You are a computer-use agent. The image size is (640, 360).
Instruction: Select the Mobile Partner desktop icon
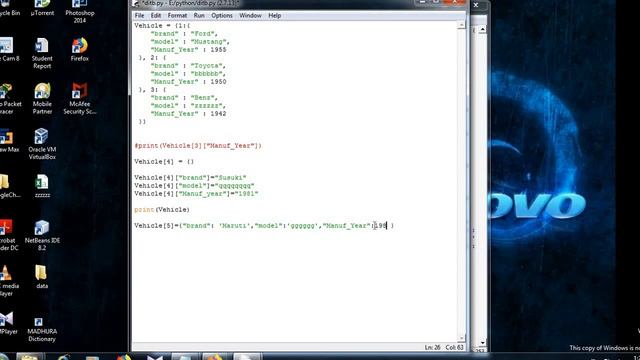click(42, 98)
